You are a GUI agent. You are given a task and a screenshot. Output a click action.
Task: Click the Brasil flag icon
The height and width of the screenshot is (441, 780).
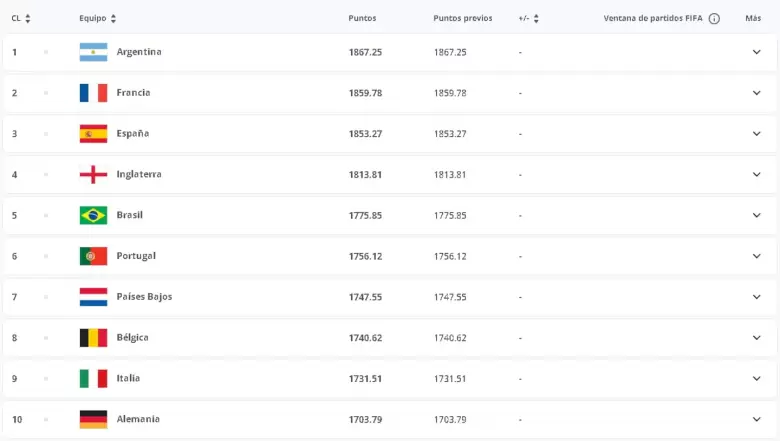pyautogui.click(x=94, y=215)
